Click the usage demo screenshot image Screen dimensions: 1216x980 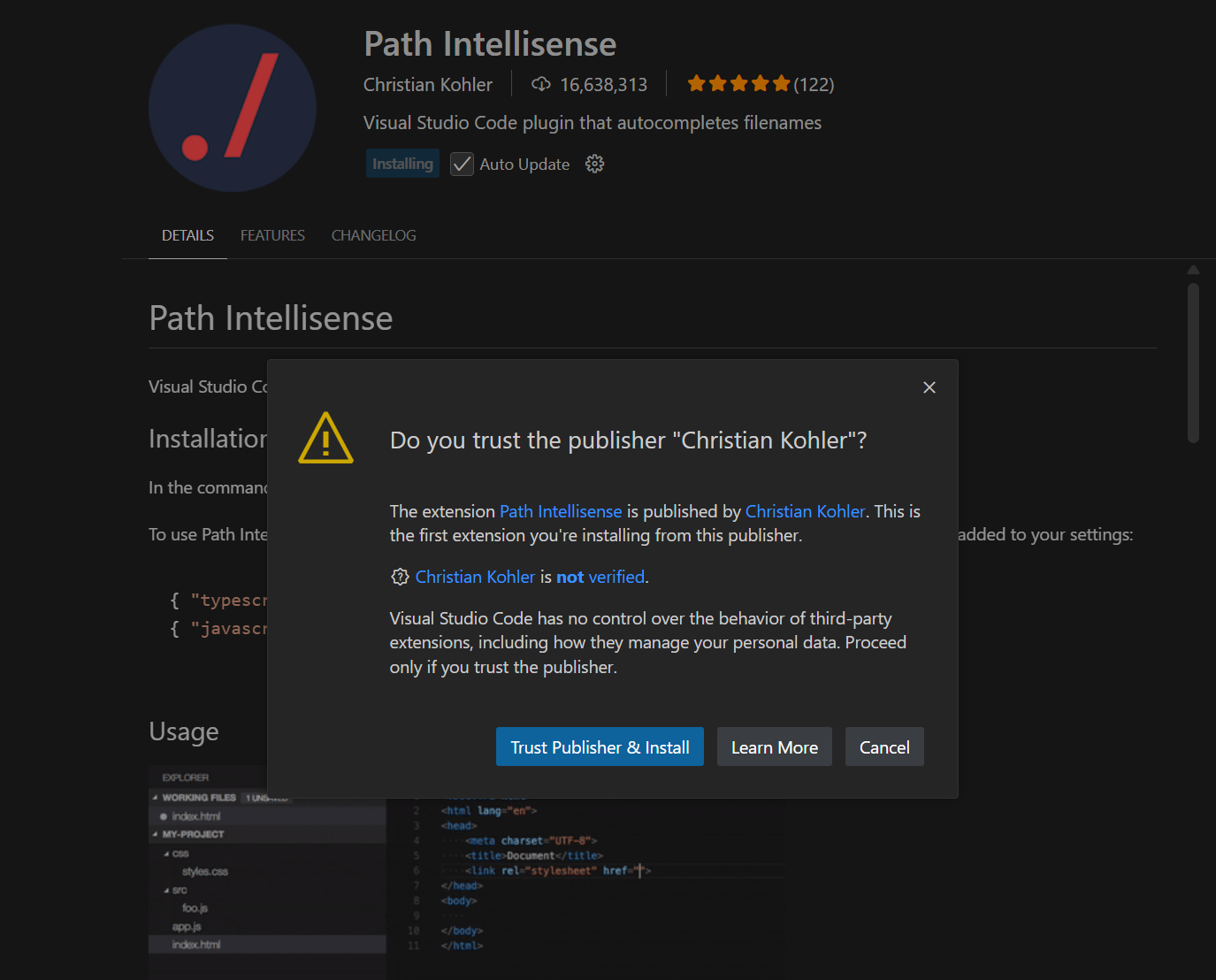467,871
